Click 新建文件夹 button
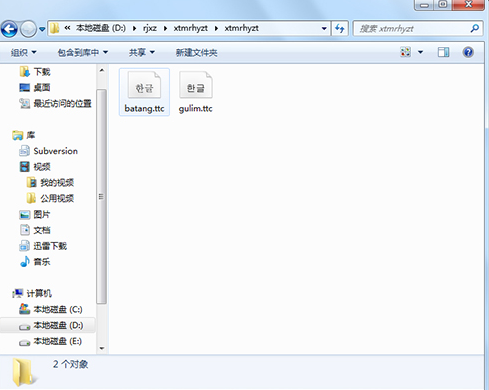 (x=196, y=52)
